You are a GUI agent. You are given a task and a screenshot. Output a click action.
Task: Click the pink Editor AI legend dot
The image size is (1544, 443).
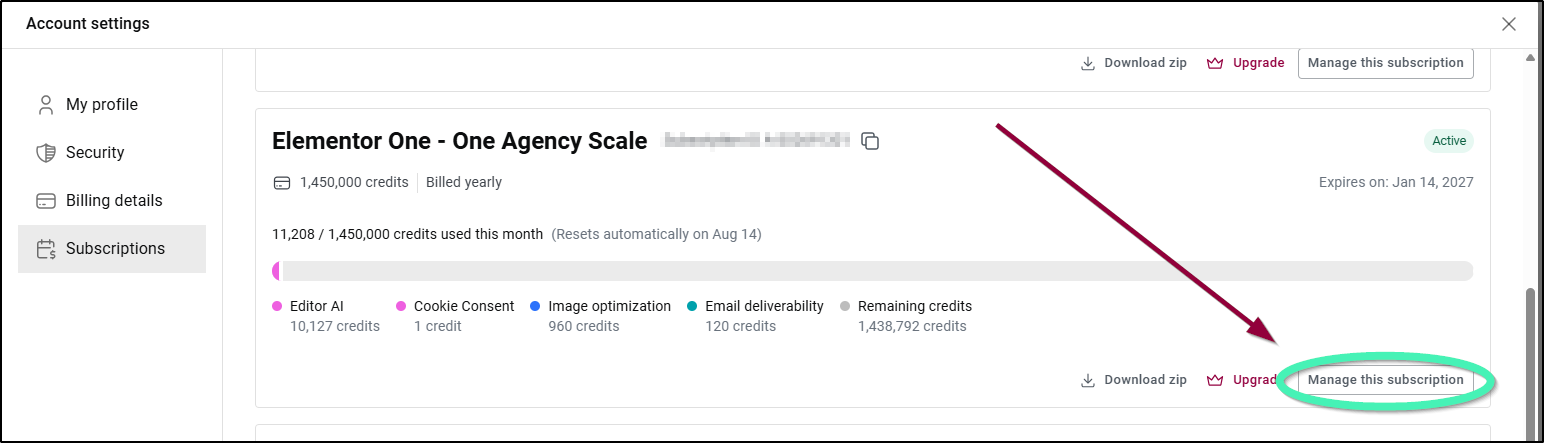click(277, 307)
